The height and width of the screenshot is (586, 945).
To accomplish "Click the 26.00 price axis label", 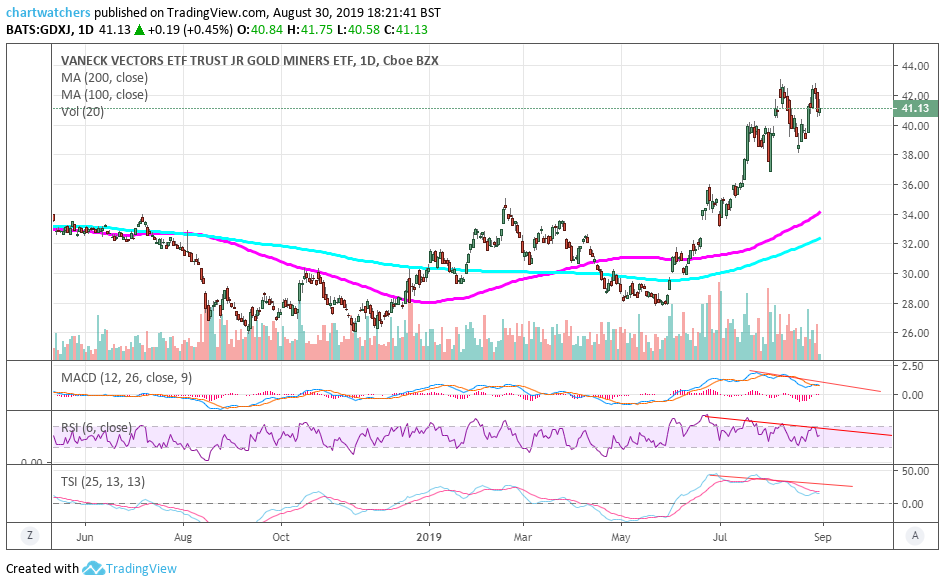I will point(915,333).
